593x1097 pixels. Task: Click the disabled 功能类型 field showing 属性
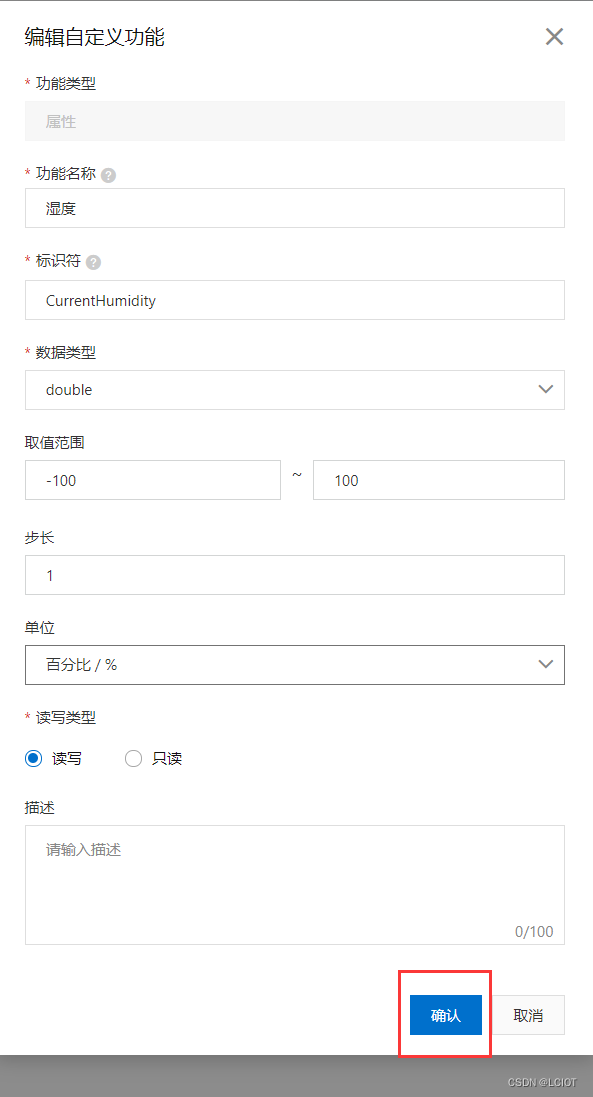(294, 121)
